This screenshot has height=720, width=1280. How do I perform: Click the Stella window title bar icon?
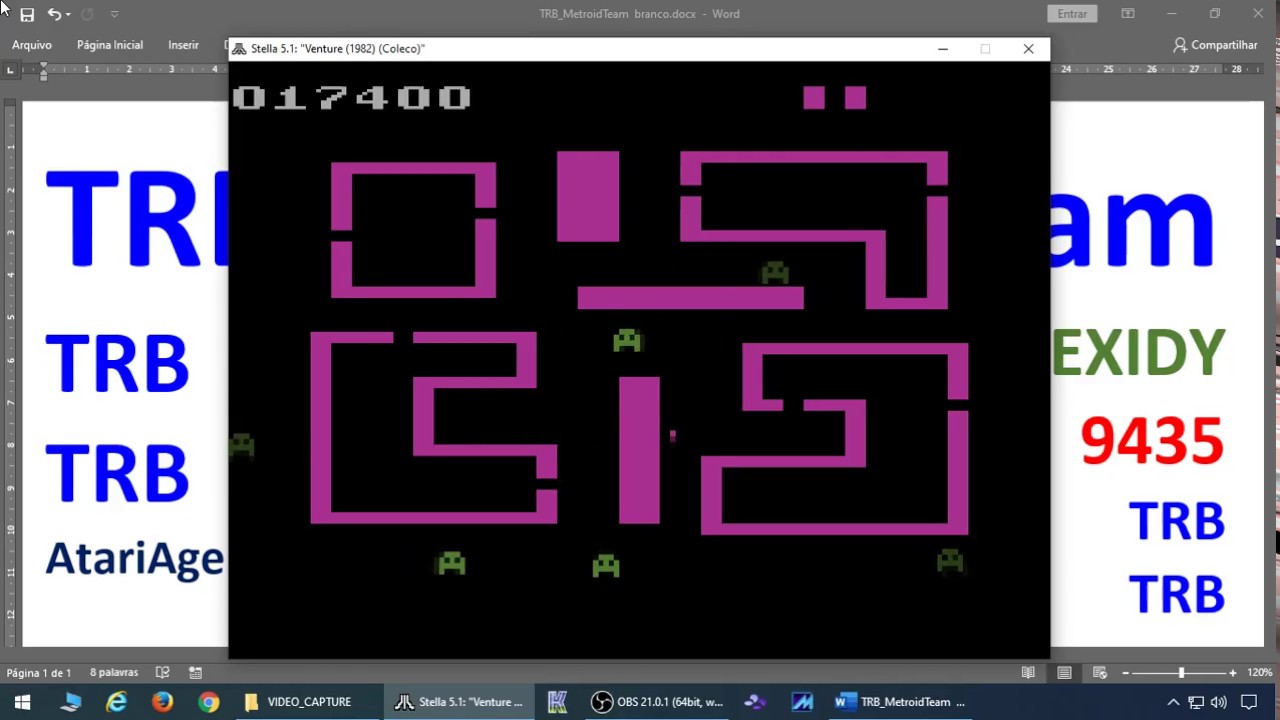239,49
